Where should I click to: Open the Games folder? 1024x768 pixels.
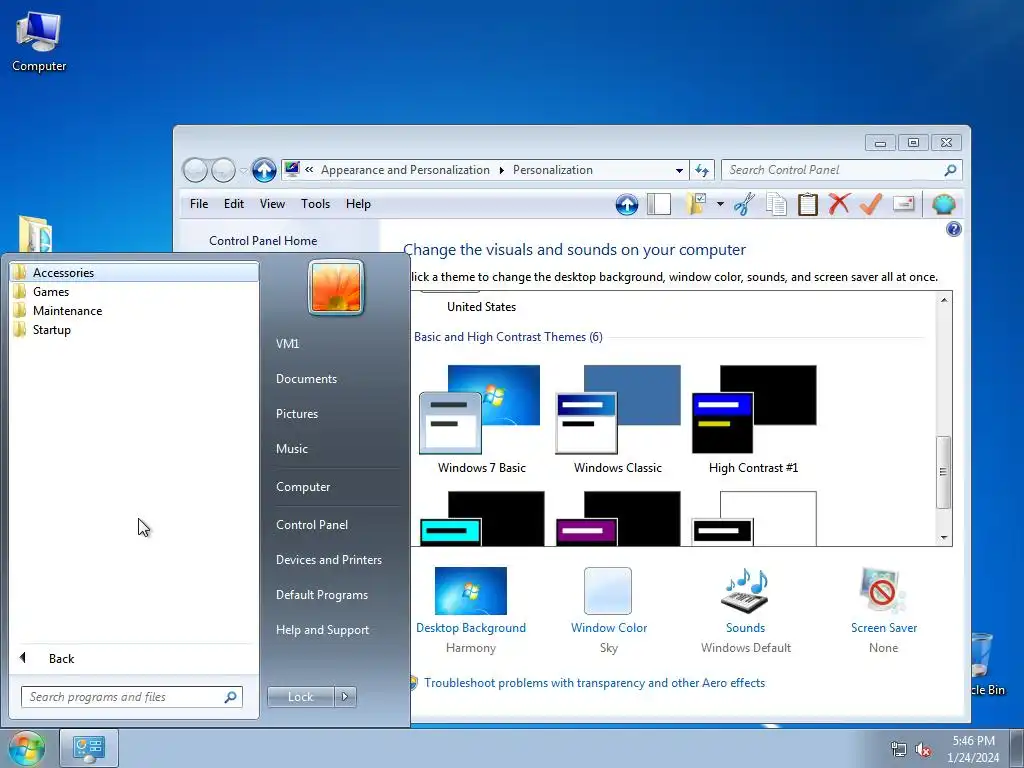[x=135, y=291]
